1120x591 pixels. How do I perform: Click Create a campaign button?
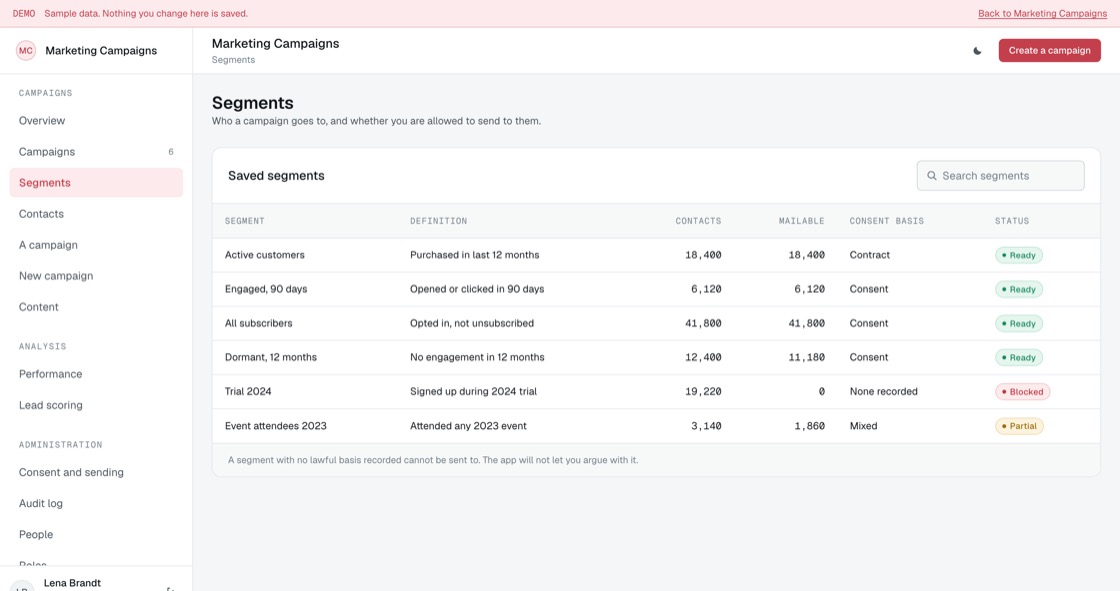tap(1049, 51)
